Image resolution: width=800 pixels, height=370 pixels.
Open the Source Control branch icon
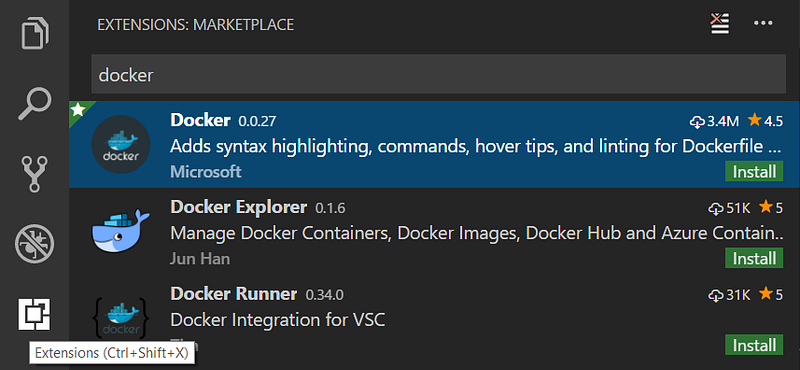[35, 175]
